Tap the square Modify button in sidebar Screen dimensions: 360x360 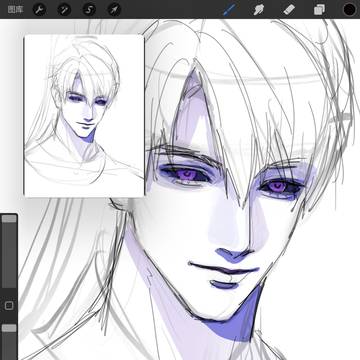click(9, 306)
